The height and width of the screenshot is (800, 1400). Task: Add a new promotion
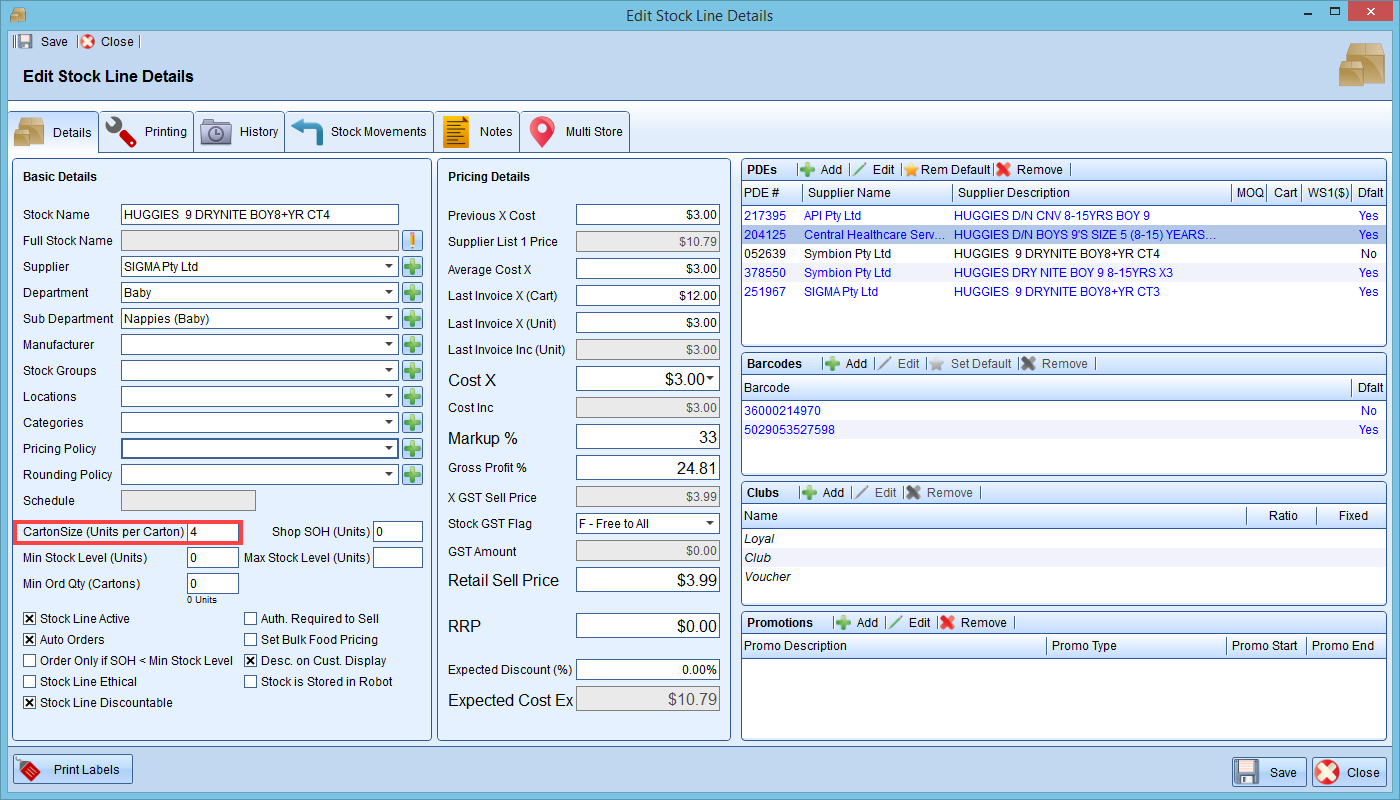[x=857, y=622]
